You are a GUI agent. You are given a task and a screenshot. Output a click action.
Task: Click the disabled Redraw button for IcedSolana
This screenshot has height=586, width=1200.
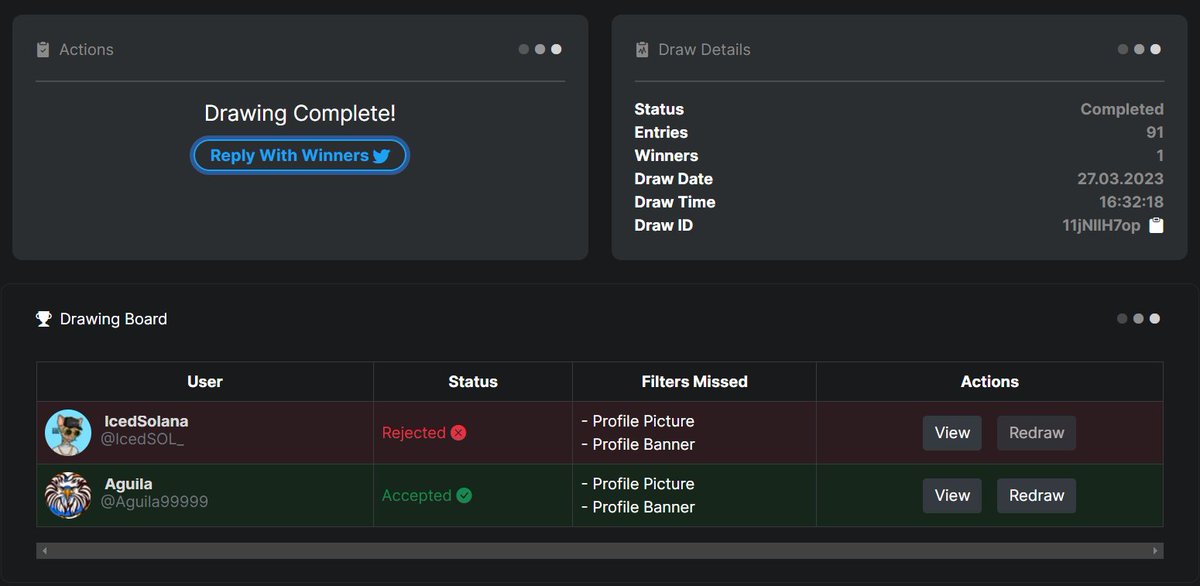tap(1036, 433)
